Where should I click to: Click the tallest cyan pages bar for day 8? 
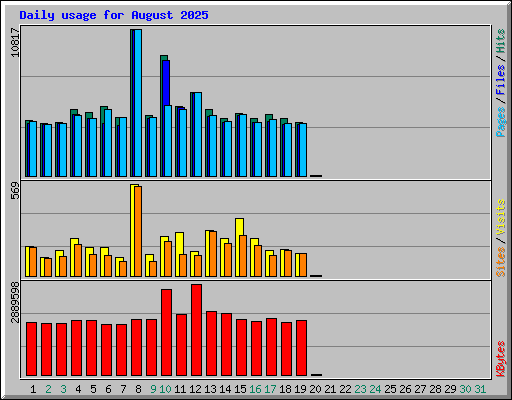point(138,103)
